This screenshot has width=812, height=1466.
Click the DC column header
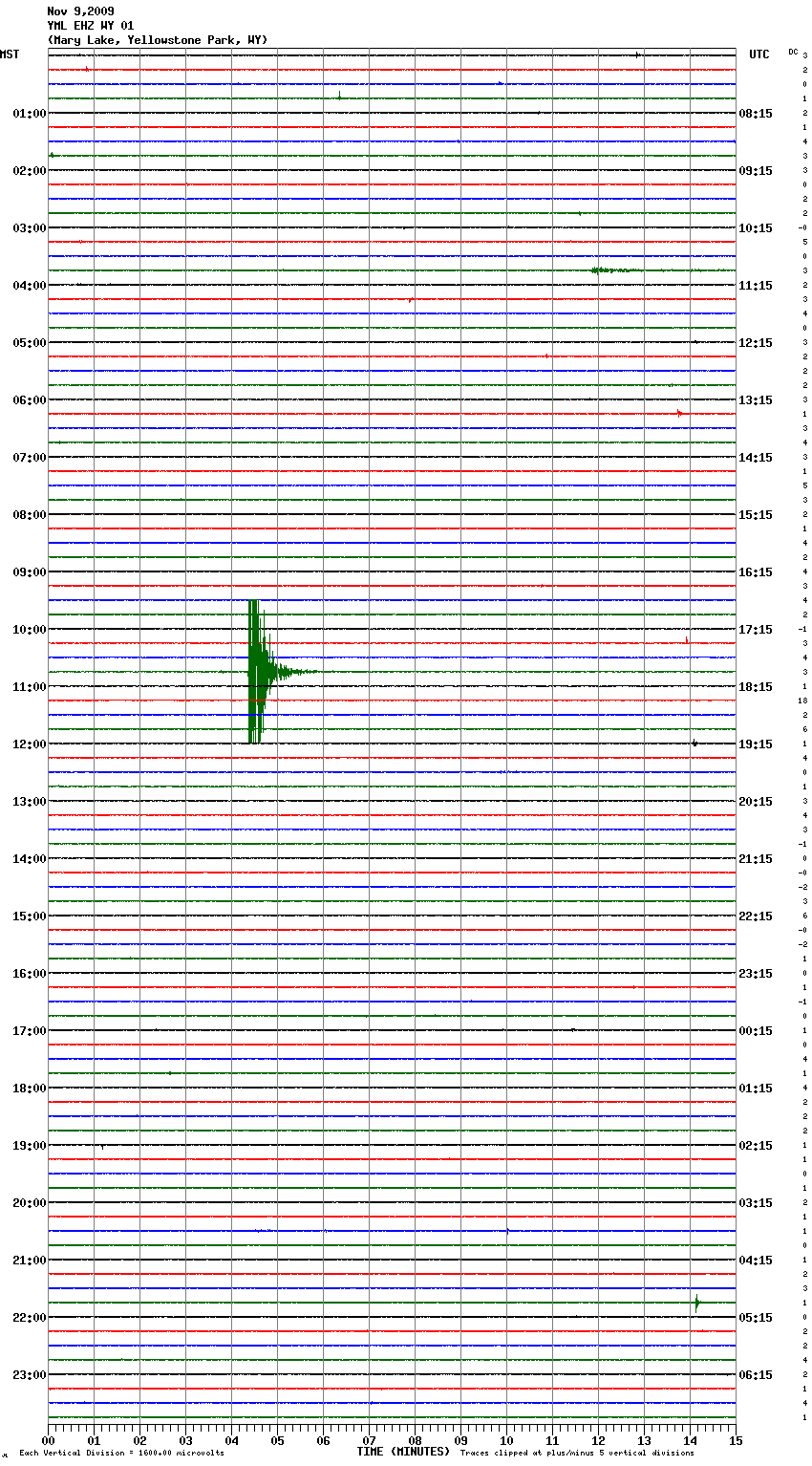point(793,52)
